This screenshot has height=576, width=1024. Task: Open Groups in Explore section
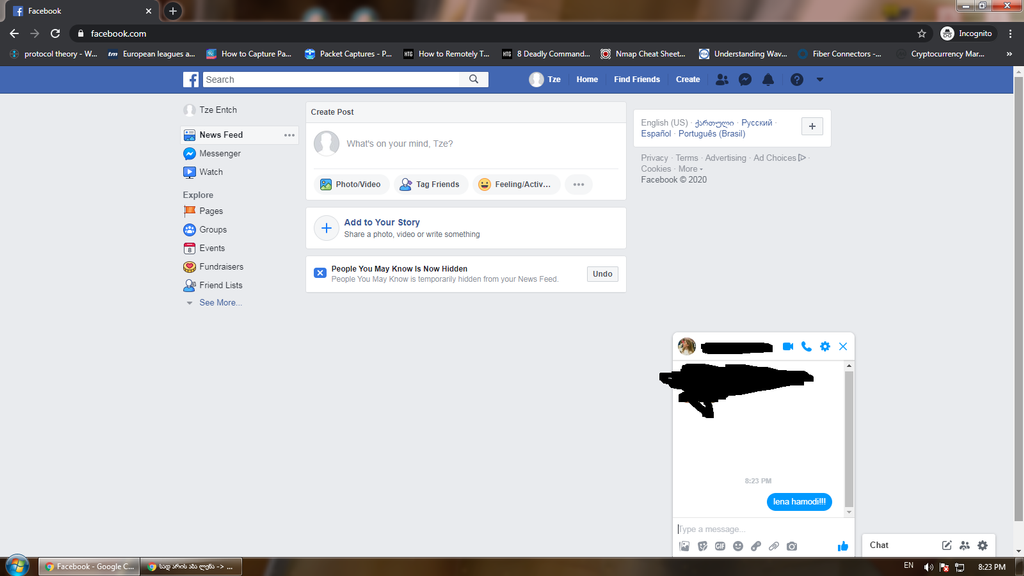(212, 230)
